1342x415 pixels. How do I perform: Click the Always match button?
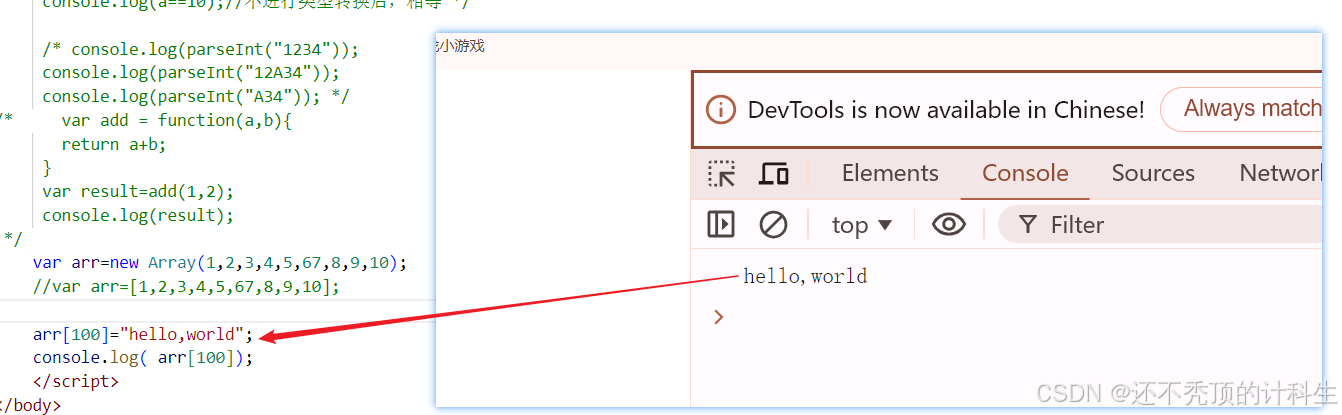[1242, 109]
